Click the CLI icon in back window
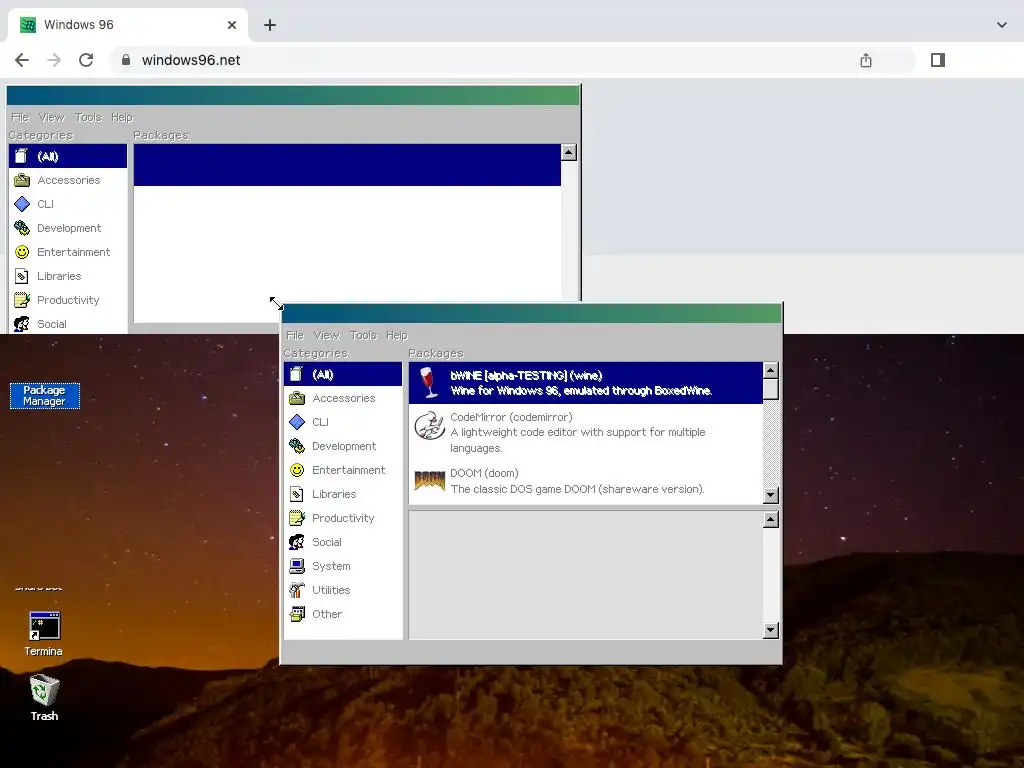The image size is (1024, 768). coord(22,204)
